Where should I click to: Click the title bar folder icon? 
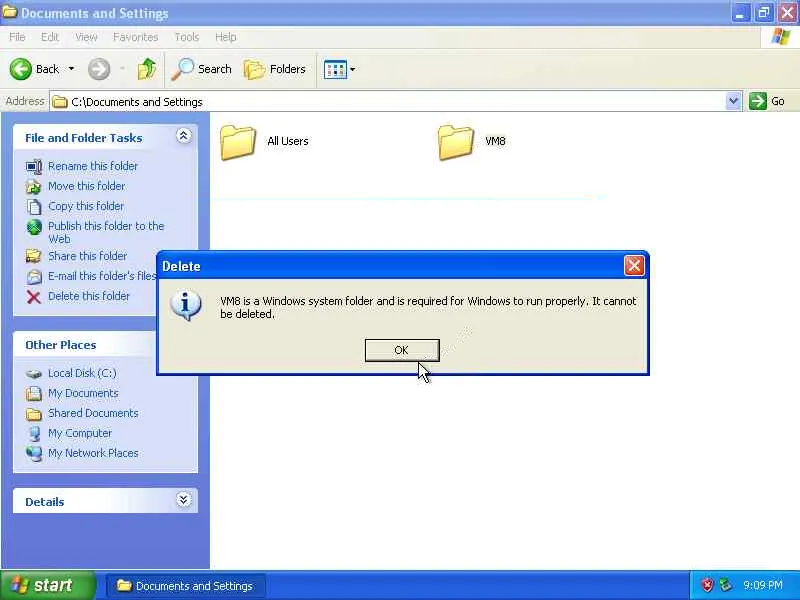pyautogui.click(x=10, y=12)
